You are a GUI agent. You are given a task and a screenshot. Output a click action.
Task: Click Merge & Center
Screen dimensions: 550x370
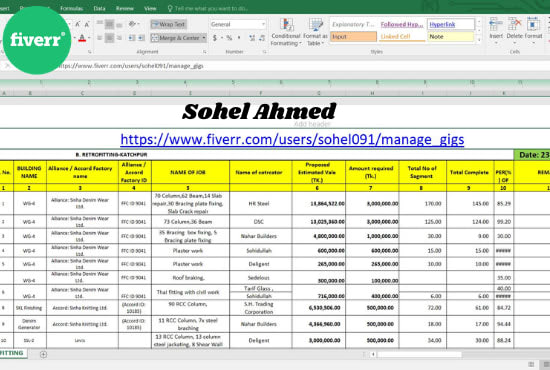[176, 38]
